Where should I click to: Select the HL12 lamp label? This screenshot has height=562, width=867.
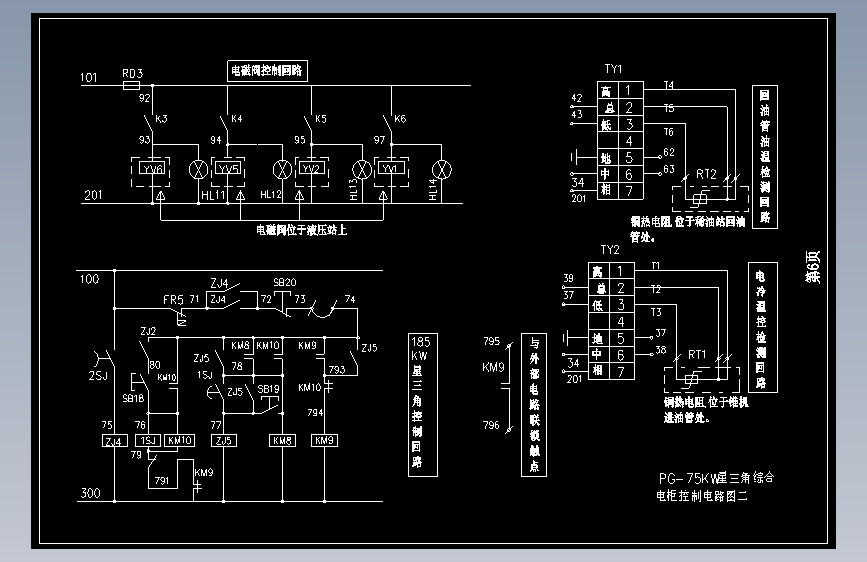click(271, 194)
